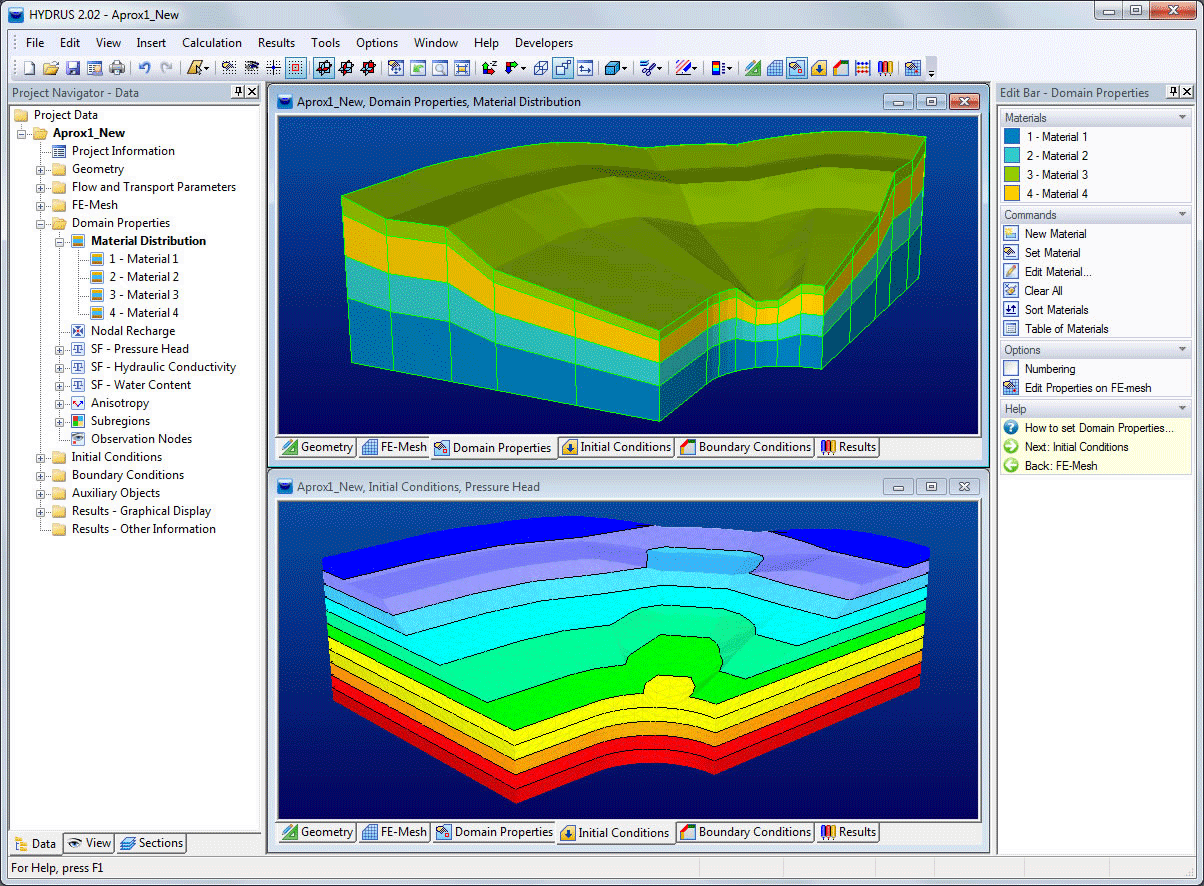Open a file with the folder icon
The height and width of the screenshot is (886, 1204).
pyautogui.click(x=51, y=68)
